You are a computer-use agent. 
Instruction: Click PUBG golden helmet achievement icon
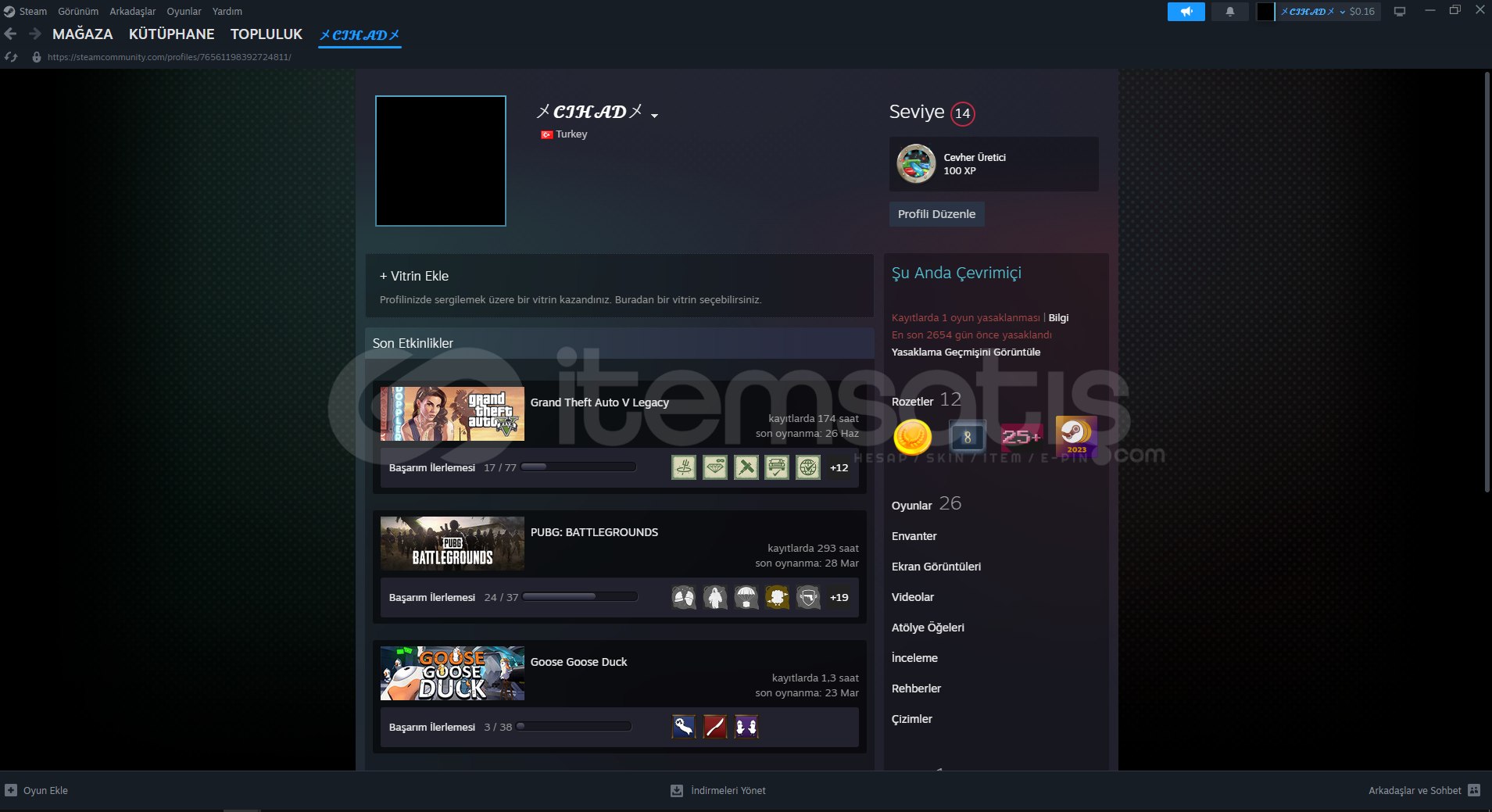coord(777,597)
